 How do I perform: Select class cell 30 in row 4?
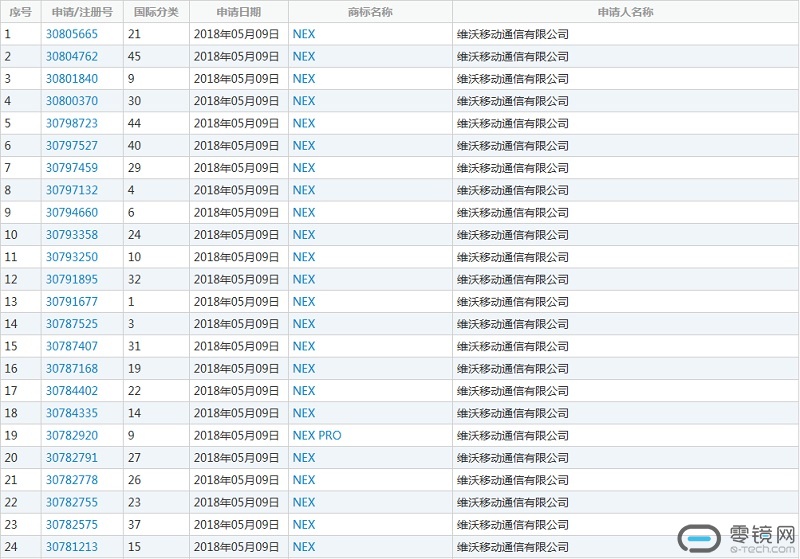156,101
